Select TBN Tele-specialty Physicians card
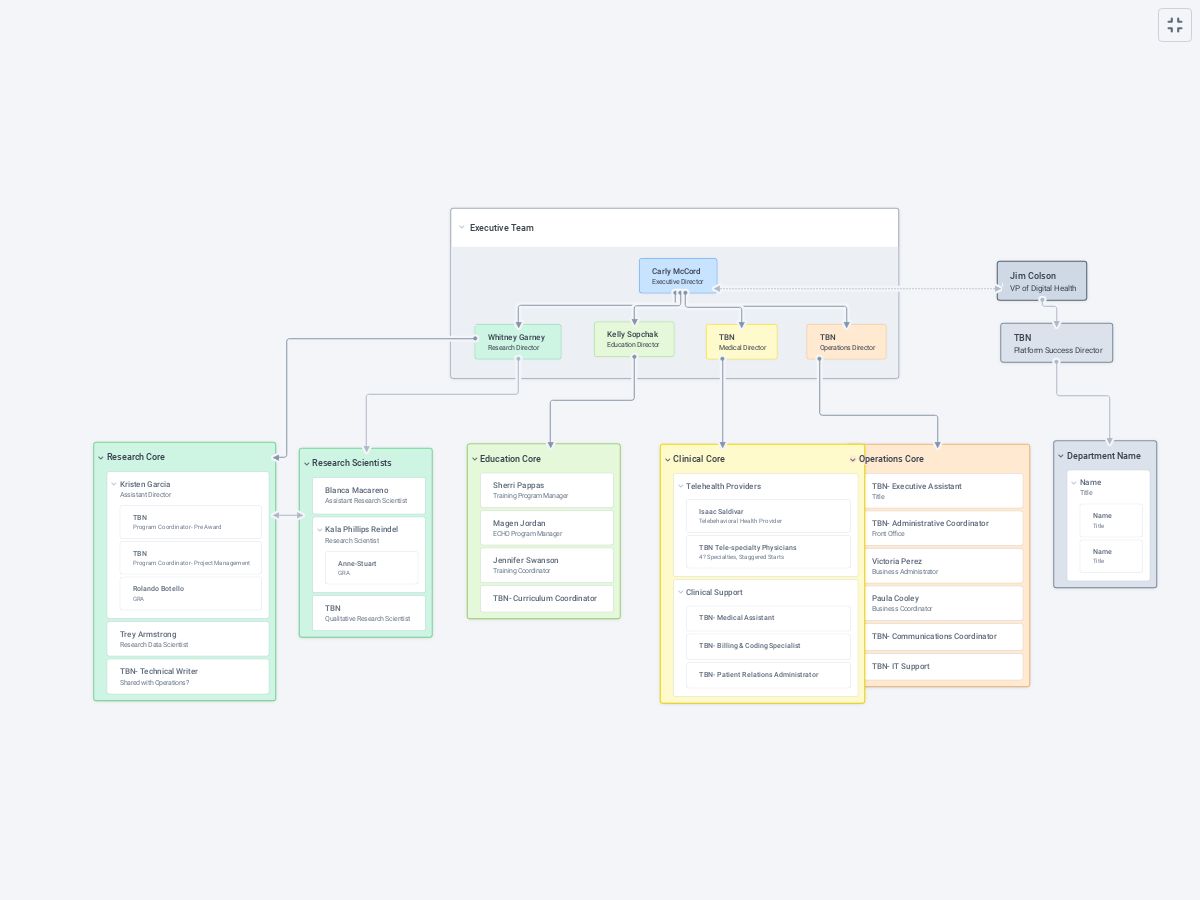Viewport: 1200px width, 900px height. coord(768,552)
